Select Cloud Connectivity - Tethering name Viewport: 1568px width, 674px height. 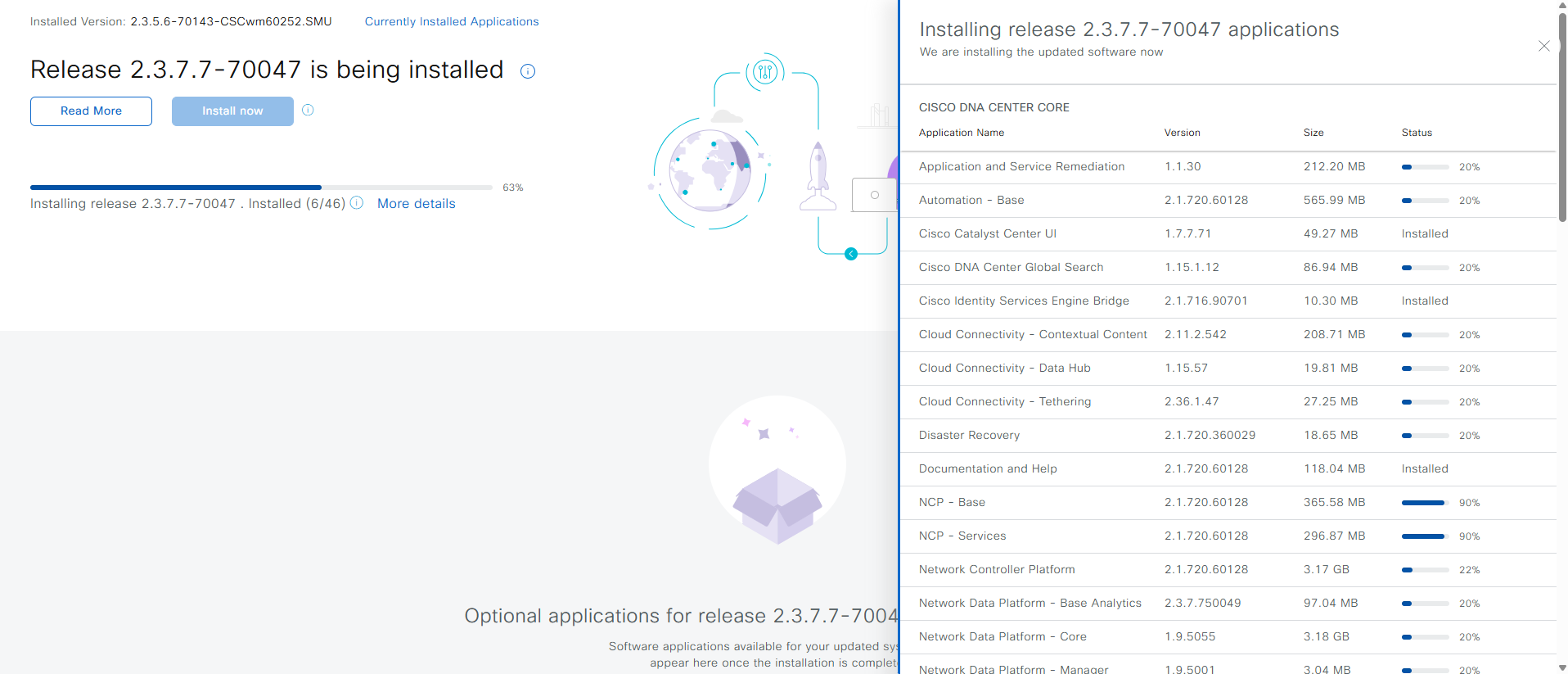(x=1005, y=401)
